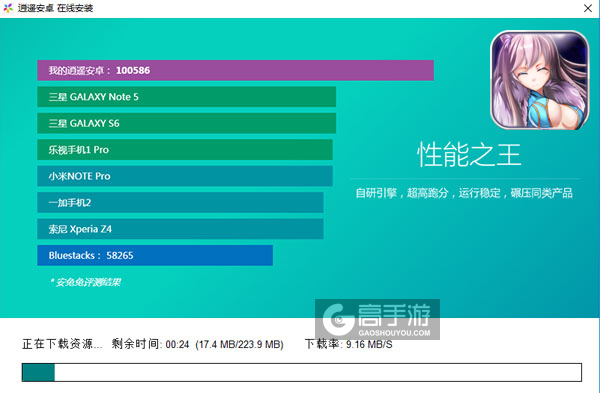Select the 乐视手机1 Pro bar
Screen dimensions: 600x393
[185, 150]
